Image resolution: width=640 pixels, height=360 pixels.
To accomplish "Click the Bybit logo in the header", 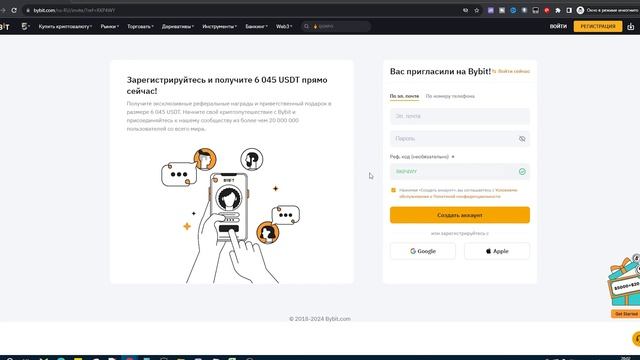I will click(4, 27).
